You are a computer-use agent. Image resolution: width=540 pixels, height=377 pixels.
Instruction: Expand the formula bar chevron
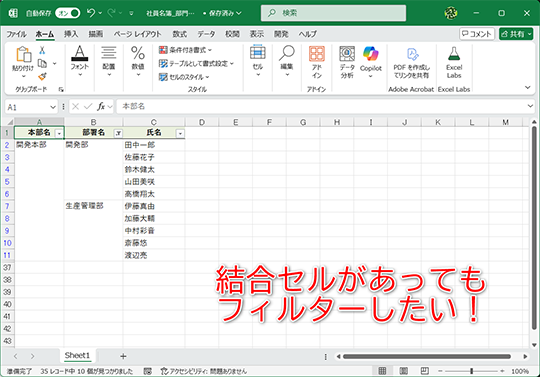530,106
